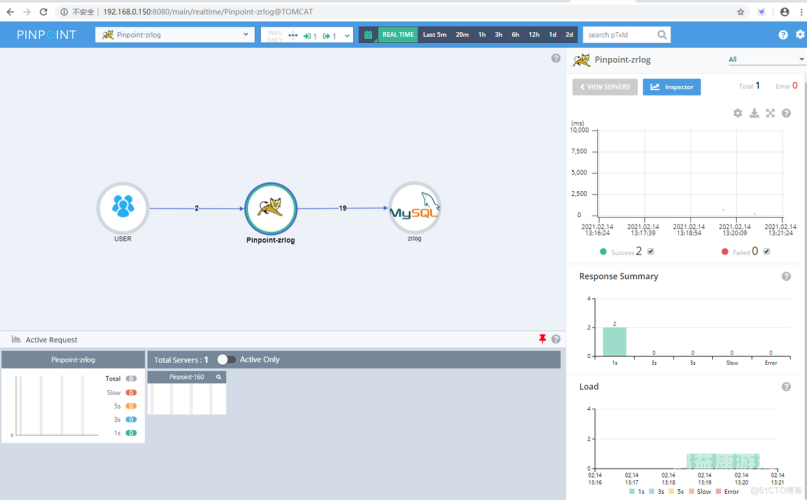Image resolution: width=807 pixels, height=500 pixels.
Task: Click the Inspector button
Action: tap(672, 87)
